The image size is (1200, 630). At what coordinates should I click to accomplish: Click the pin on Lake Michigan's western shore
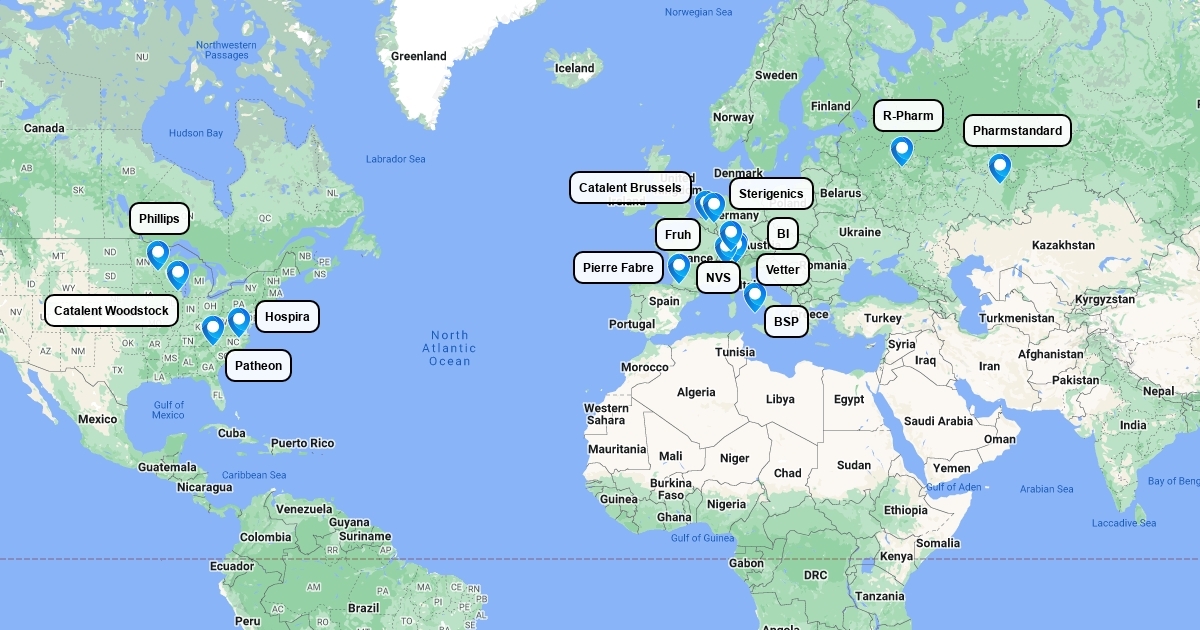click(178, 274)
